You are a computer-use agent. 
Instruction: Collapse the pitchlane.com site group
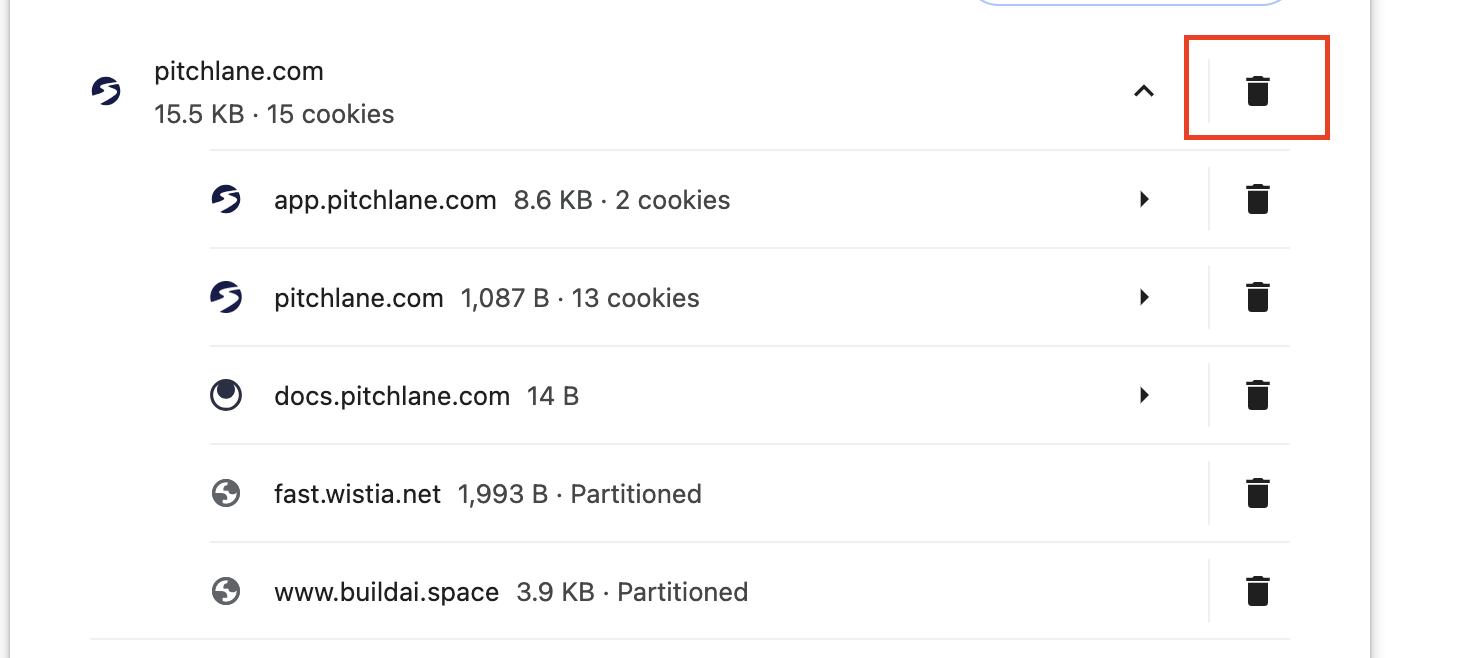pos(1143,91)
